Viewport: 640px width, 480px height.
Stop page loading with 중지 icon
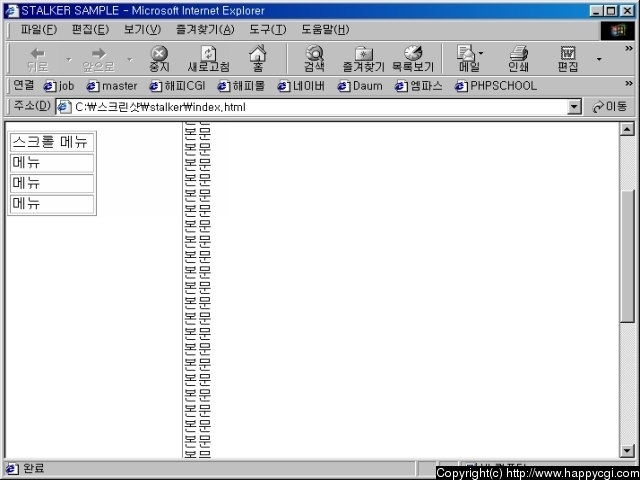pos(159,59)
